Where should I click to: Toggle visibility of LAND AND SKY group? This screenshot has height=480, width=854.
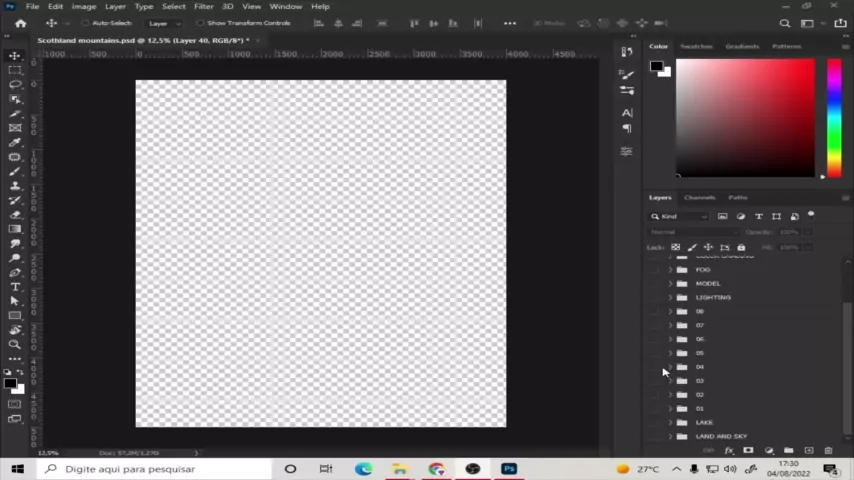[654, 436]
